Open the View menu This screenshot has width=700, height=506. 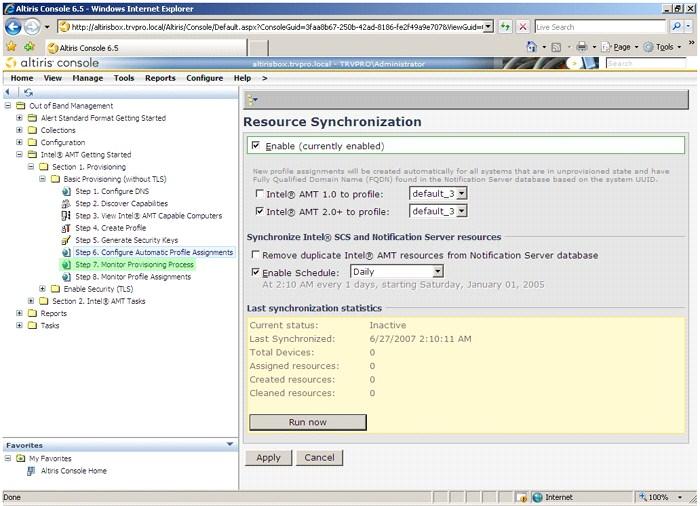(x=53, y=78)
